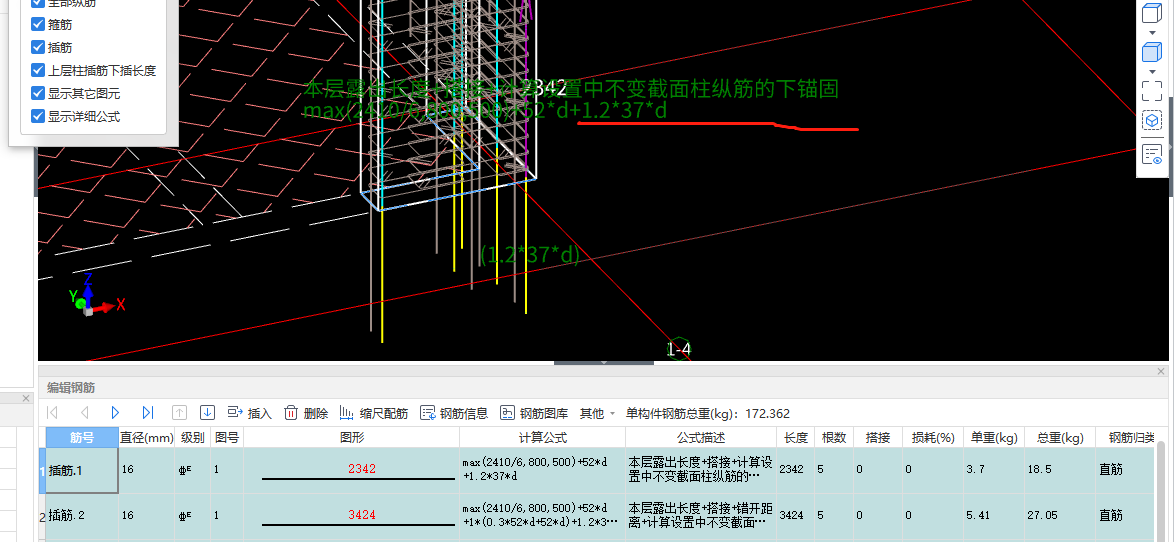1175x542 pixels.
Task: Close the left side panel tab
Action: (x=25, y=398)
